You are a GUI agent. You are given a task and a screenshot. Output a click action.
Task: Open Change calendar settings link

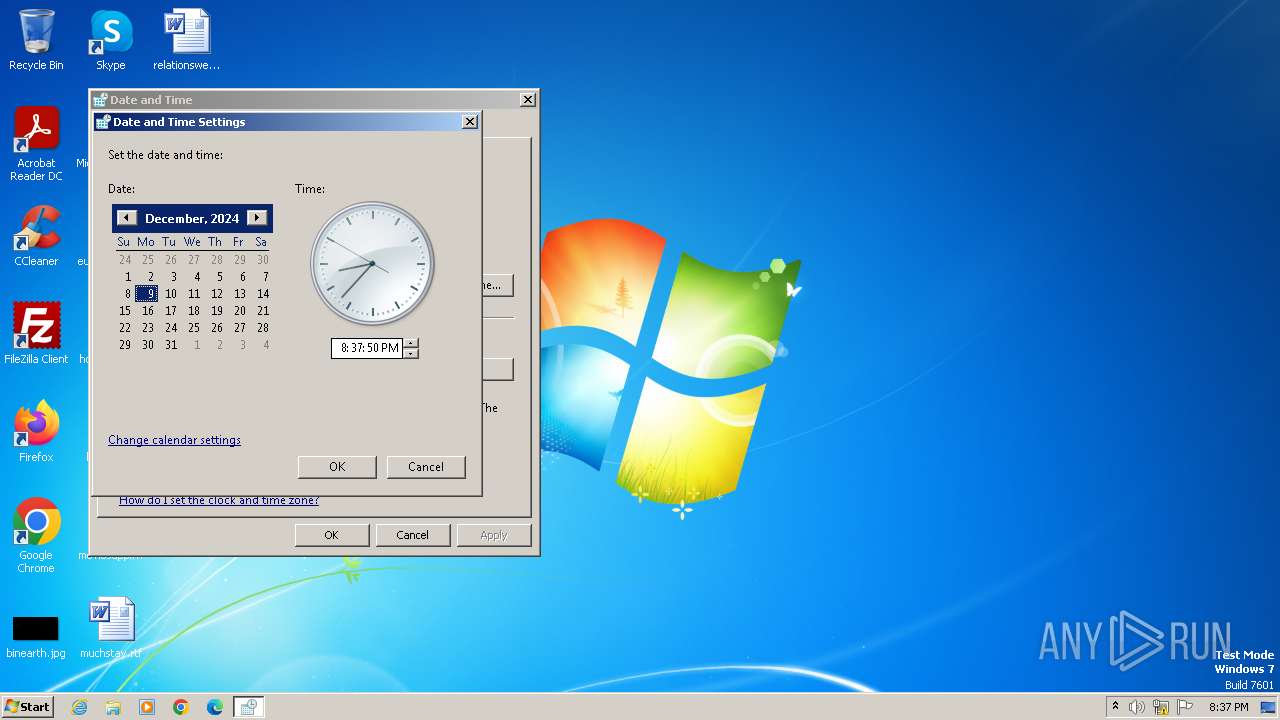pos(174,440)
